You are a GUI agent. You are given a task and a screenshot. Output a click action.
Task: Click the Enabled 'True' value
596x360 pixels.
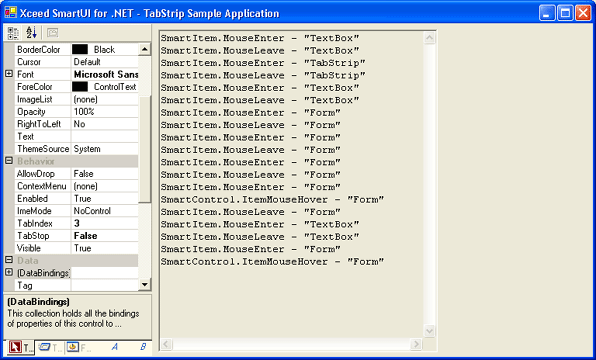click(82, 198)
